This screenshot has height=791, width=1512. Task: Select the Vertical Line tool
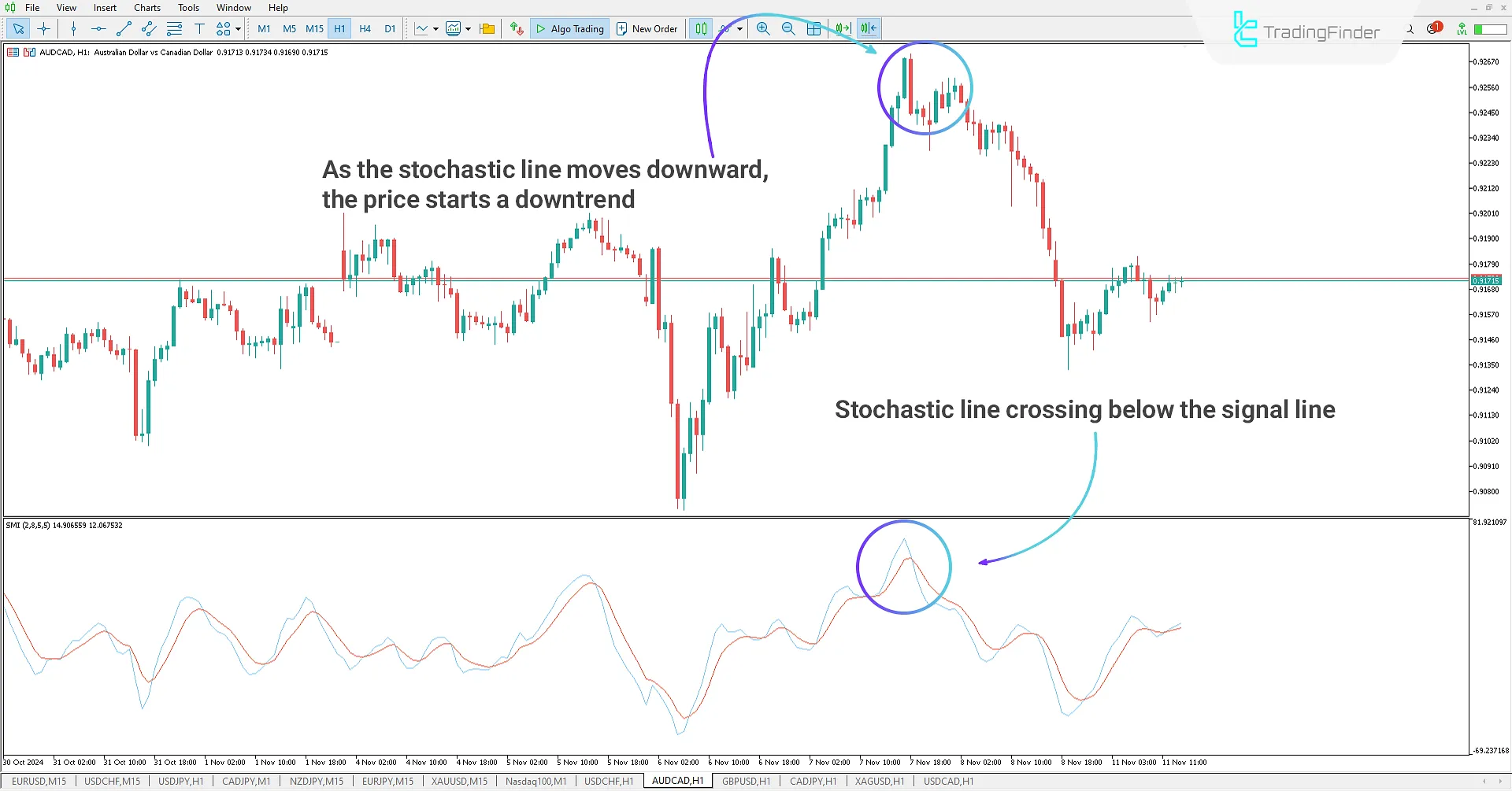(73, 28)
